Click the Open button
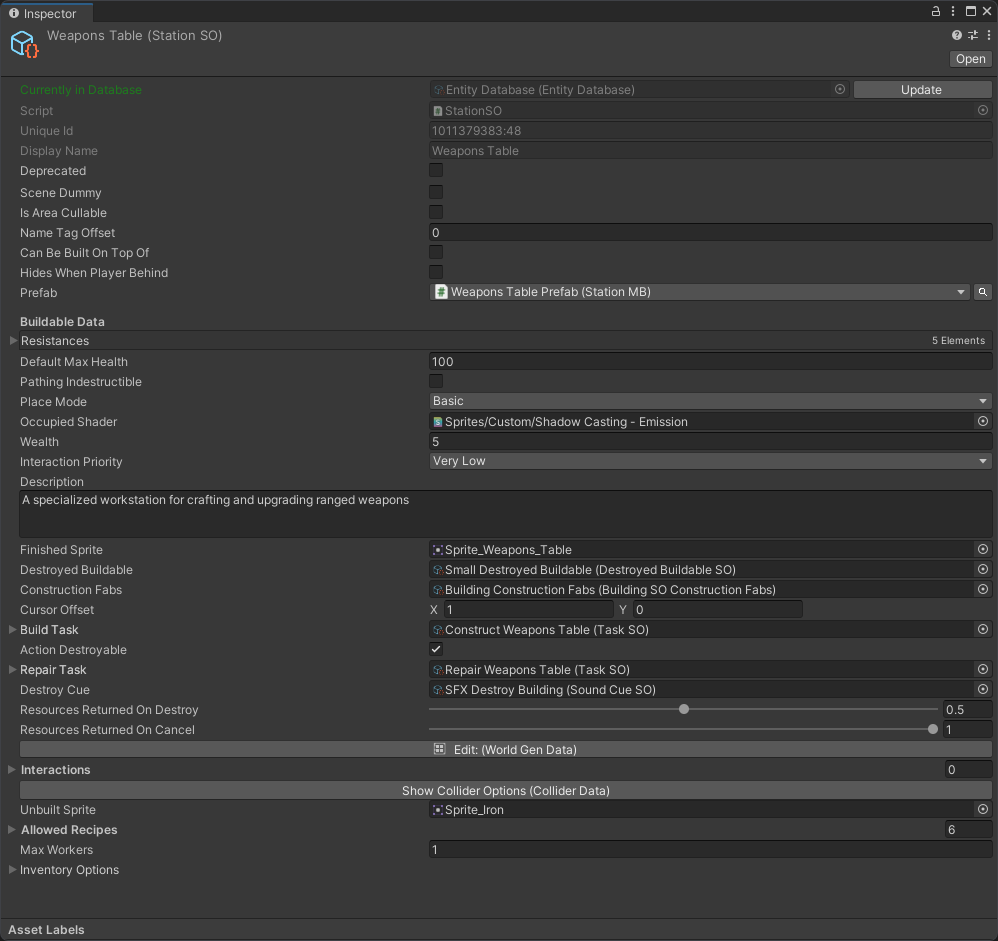This screenshot has height=941, width=998. click(x=970, y=59)
